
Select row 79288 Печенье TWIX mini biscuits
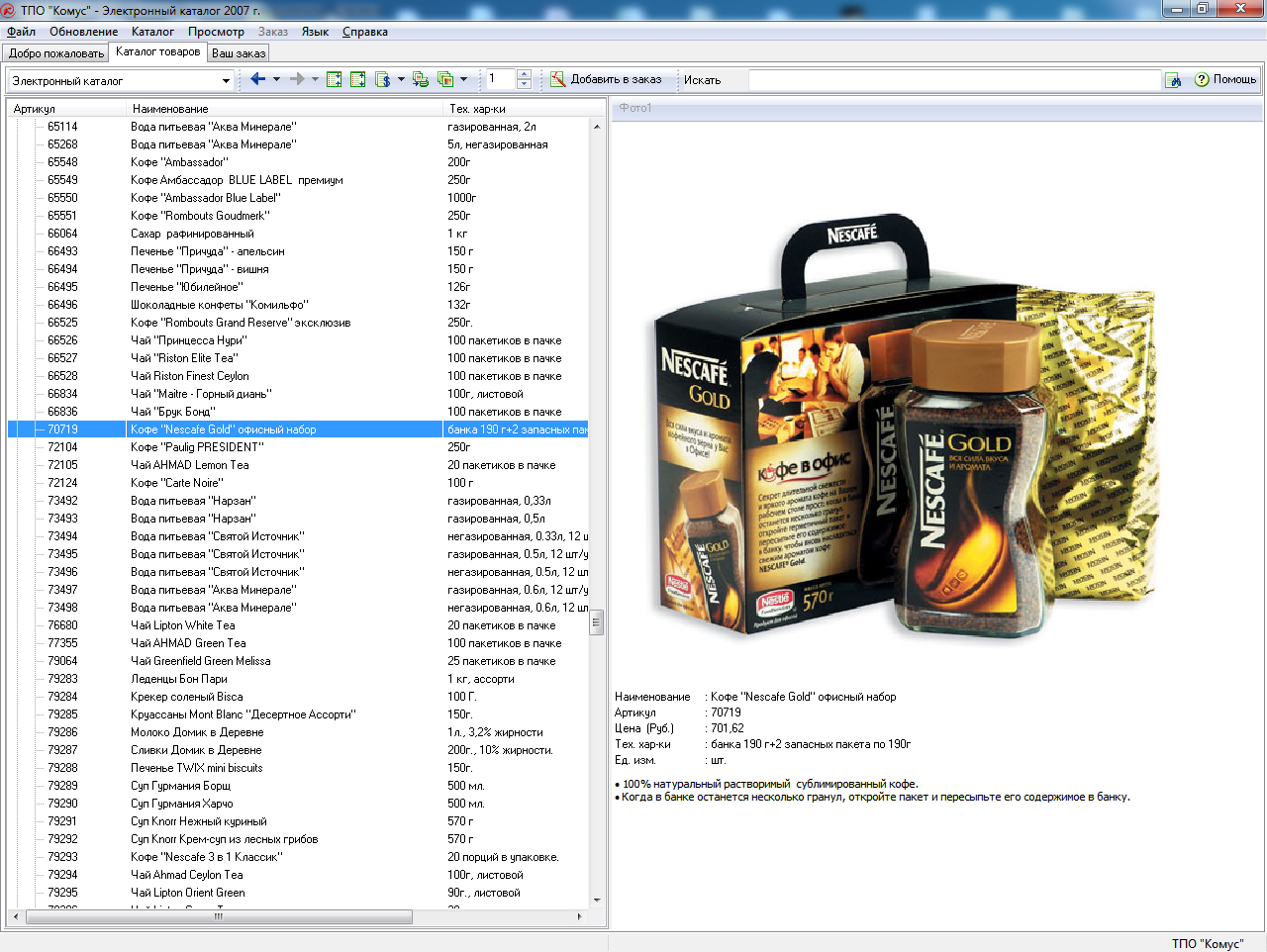(x=298, y=768)
